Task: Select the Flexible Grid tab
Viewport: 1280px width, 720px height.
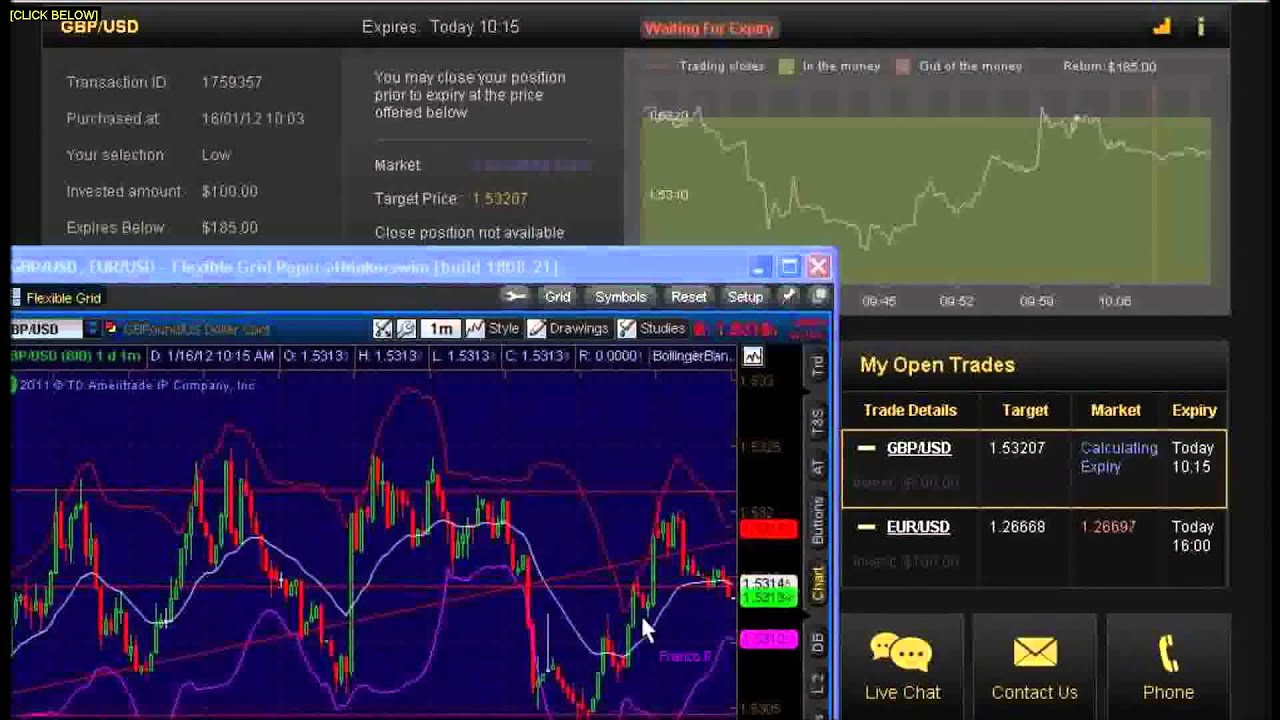Action: (57, 298)
